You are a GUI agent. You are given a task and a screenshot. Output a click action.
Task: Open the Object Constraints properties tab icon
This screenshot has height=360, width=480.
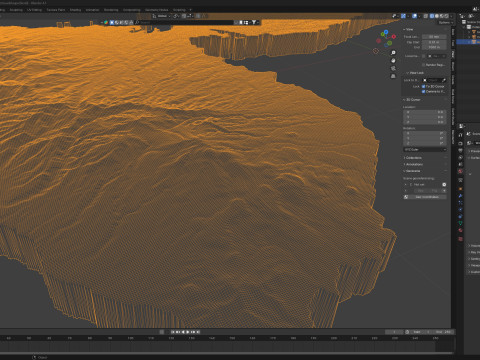pyautogui.click(x=460, y=217)
